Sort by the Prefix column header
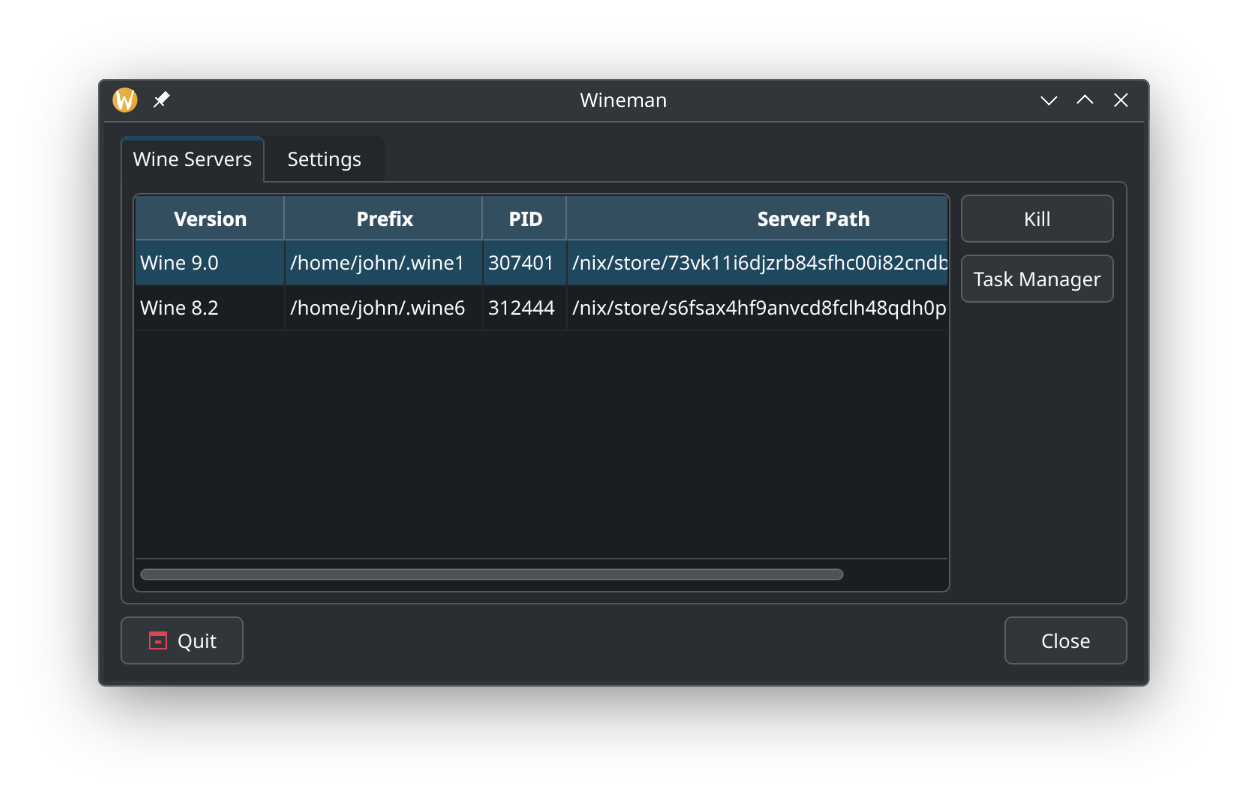The image size is (1248, 804). point(384,219)
